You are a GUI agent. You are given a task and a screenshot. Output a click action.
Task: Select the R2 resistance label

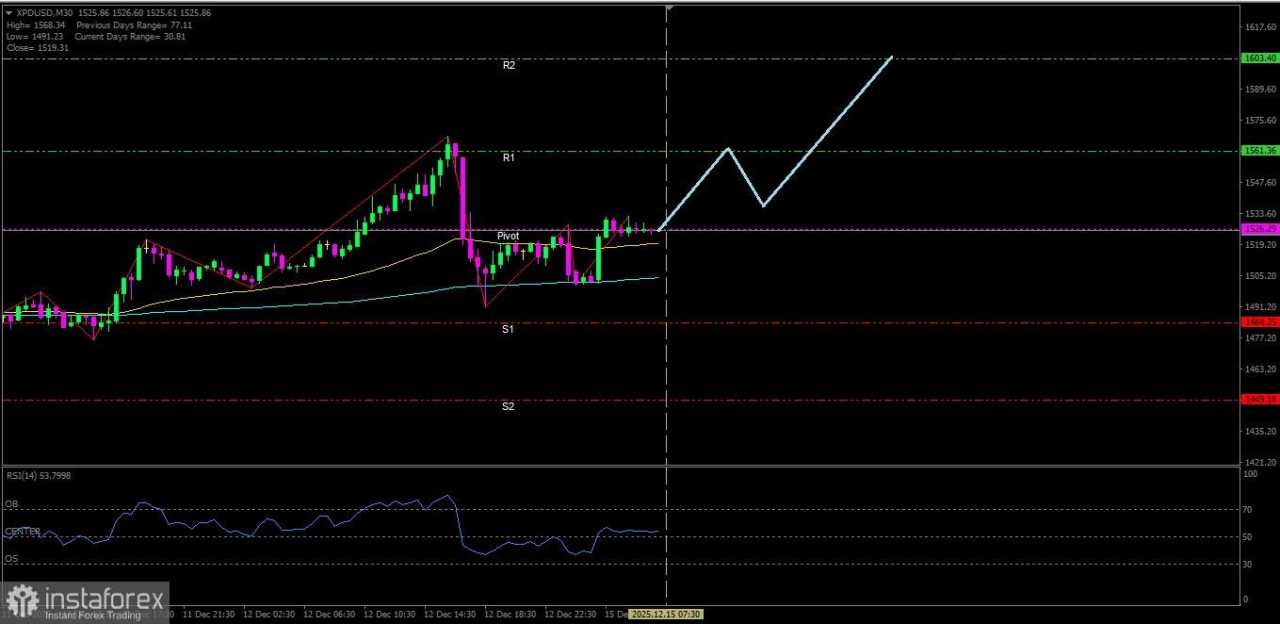point(509,64)
